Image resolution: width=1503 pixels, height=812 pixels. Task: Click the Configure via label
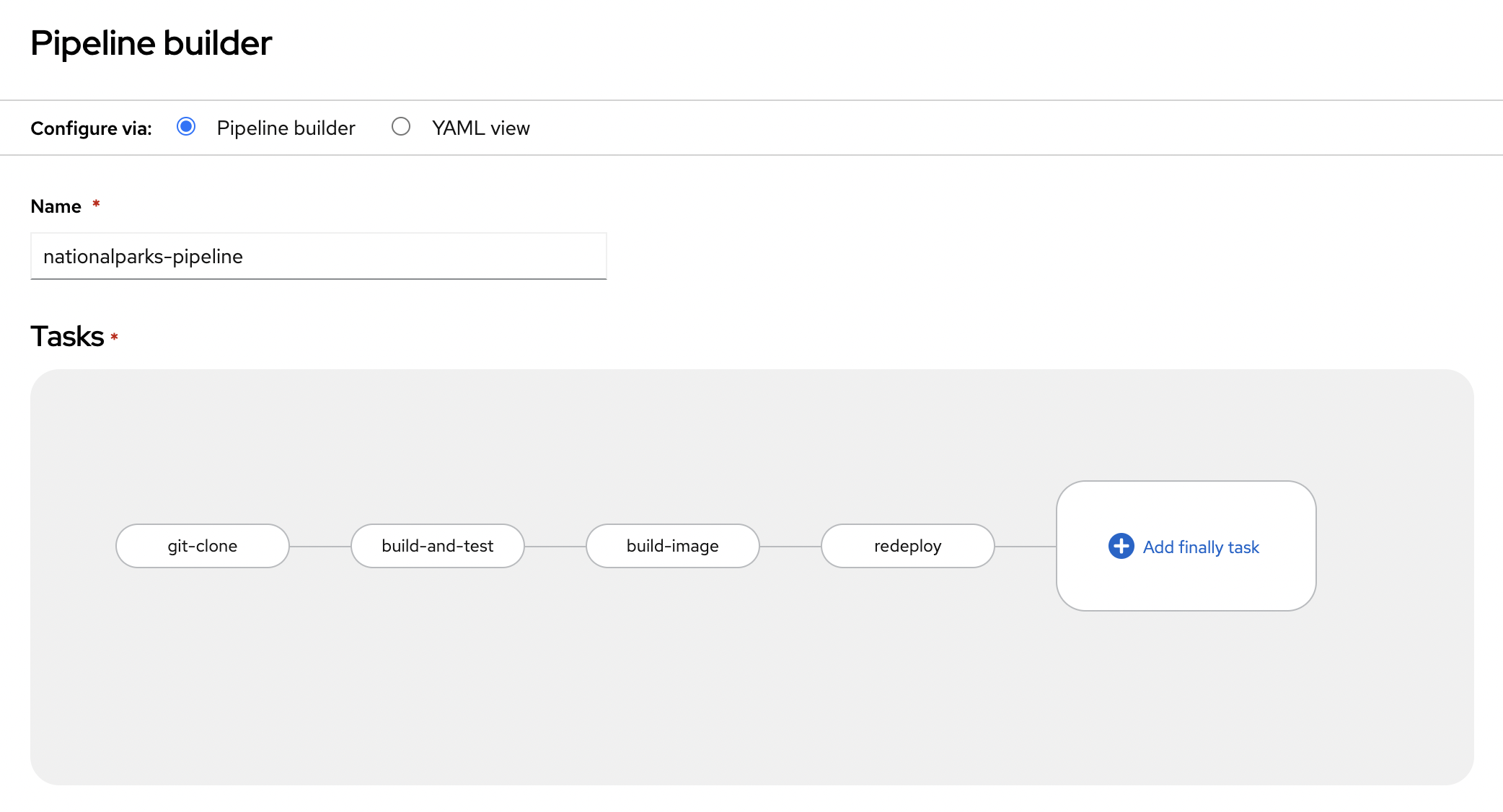[91, 128]
